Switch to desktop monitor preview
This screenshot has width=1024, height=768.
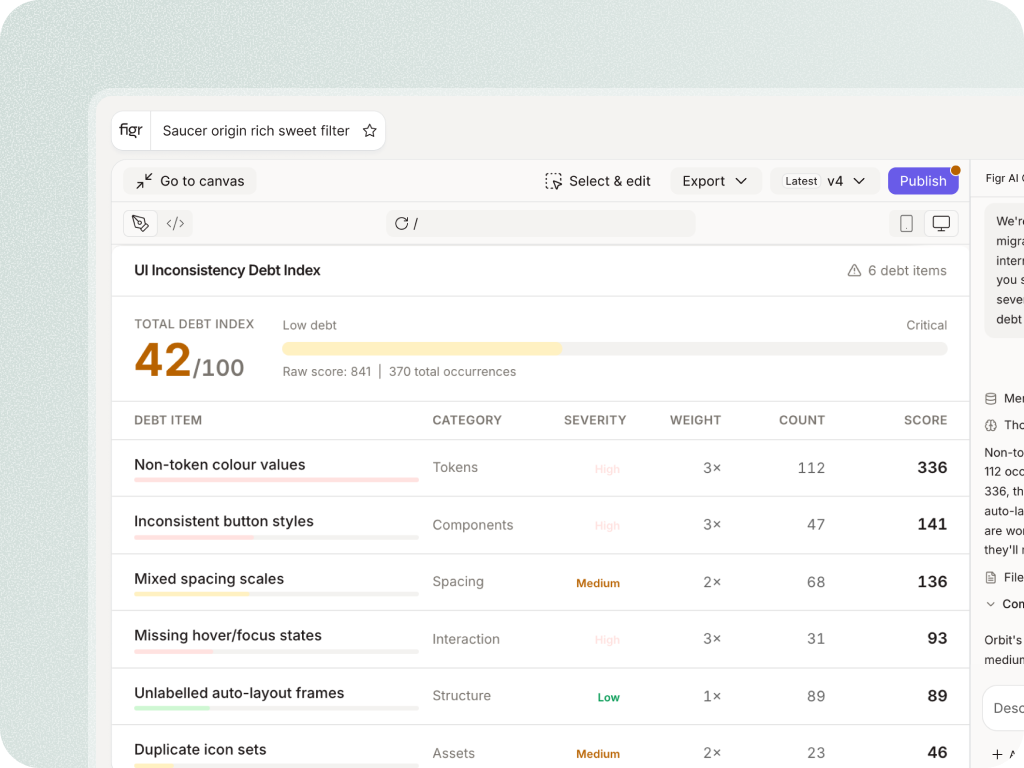[941, 223]
